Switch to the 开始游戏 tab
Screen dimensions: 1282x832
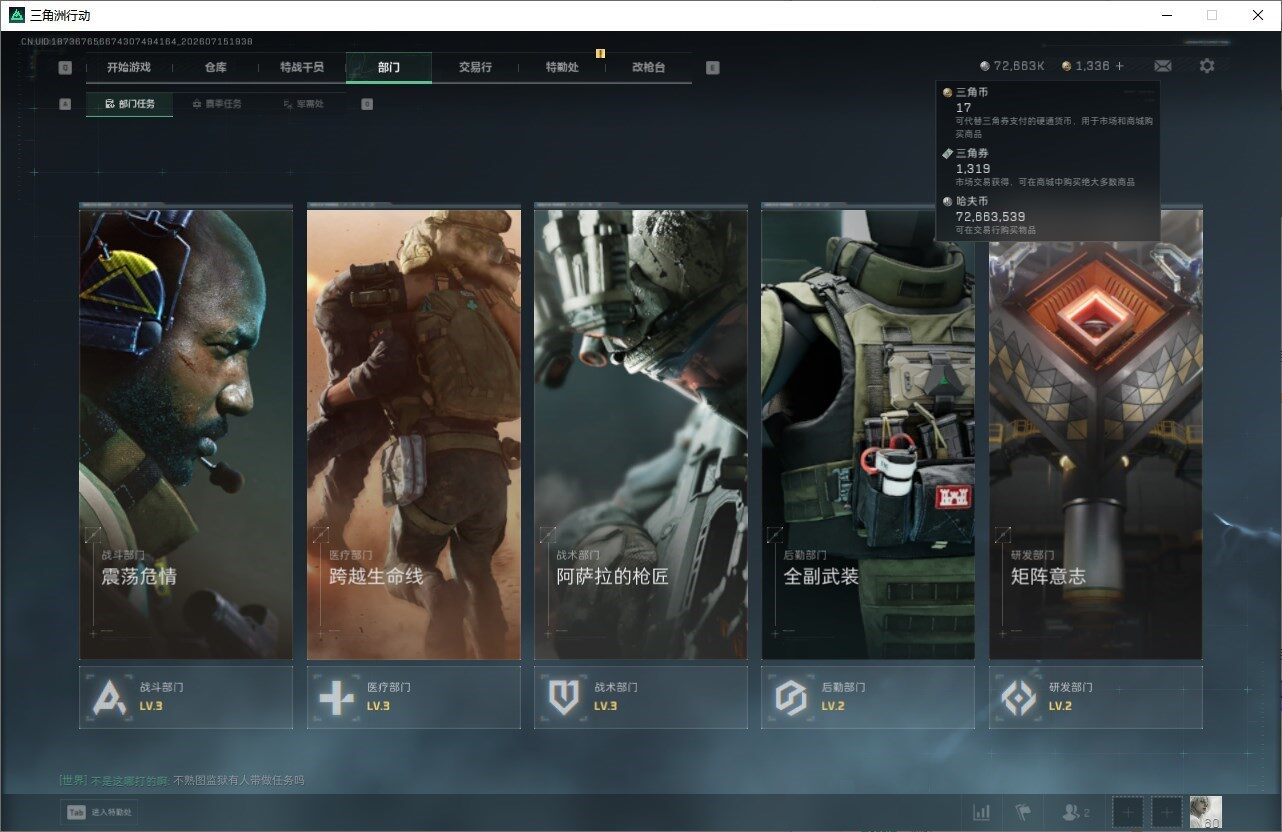[129, 67]
